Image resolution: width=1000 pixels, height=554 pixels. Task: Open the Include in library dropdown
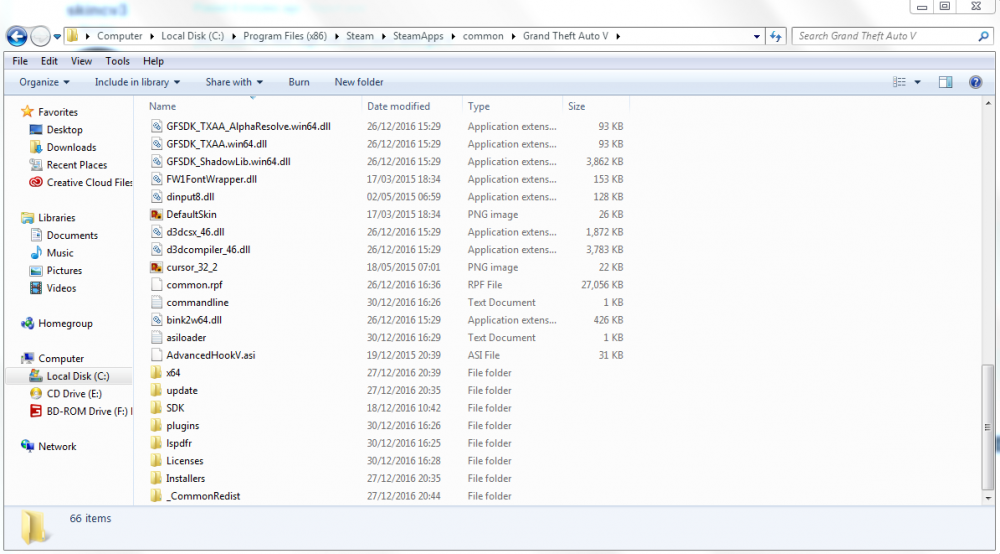pos(137,82)
